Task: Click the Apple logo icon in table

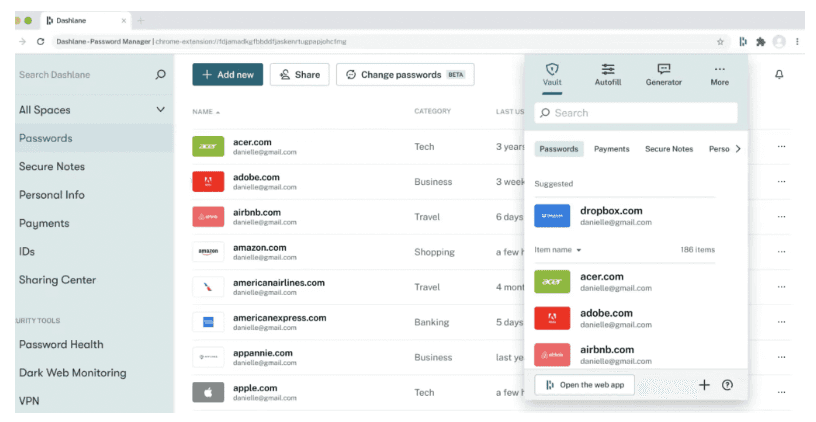Action: pyautogui.click(x=208, y=392)
